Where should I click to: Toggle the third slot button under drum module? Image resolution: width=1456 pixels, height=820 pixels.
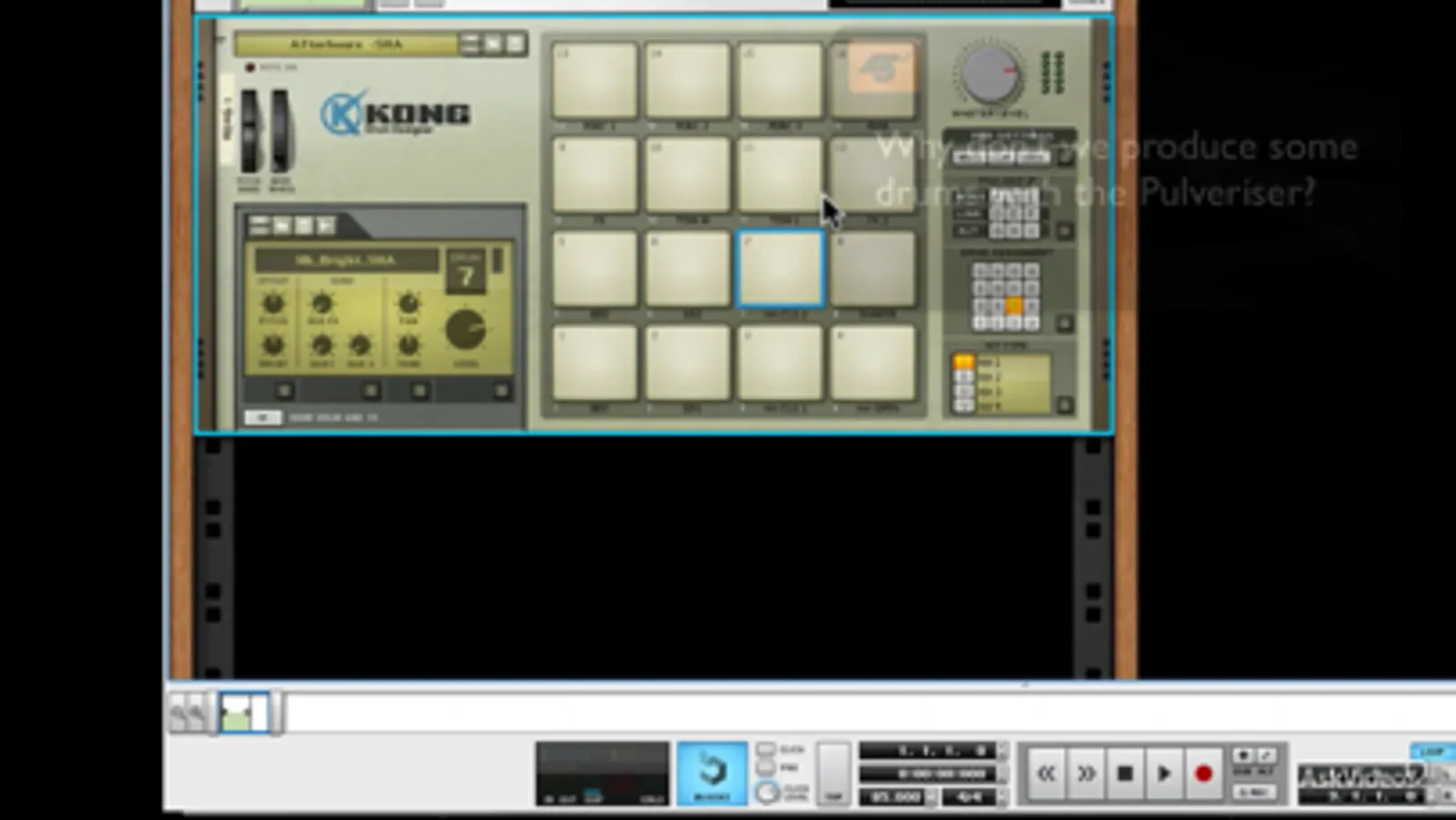(419, 391)
